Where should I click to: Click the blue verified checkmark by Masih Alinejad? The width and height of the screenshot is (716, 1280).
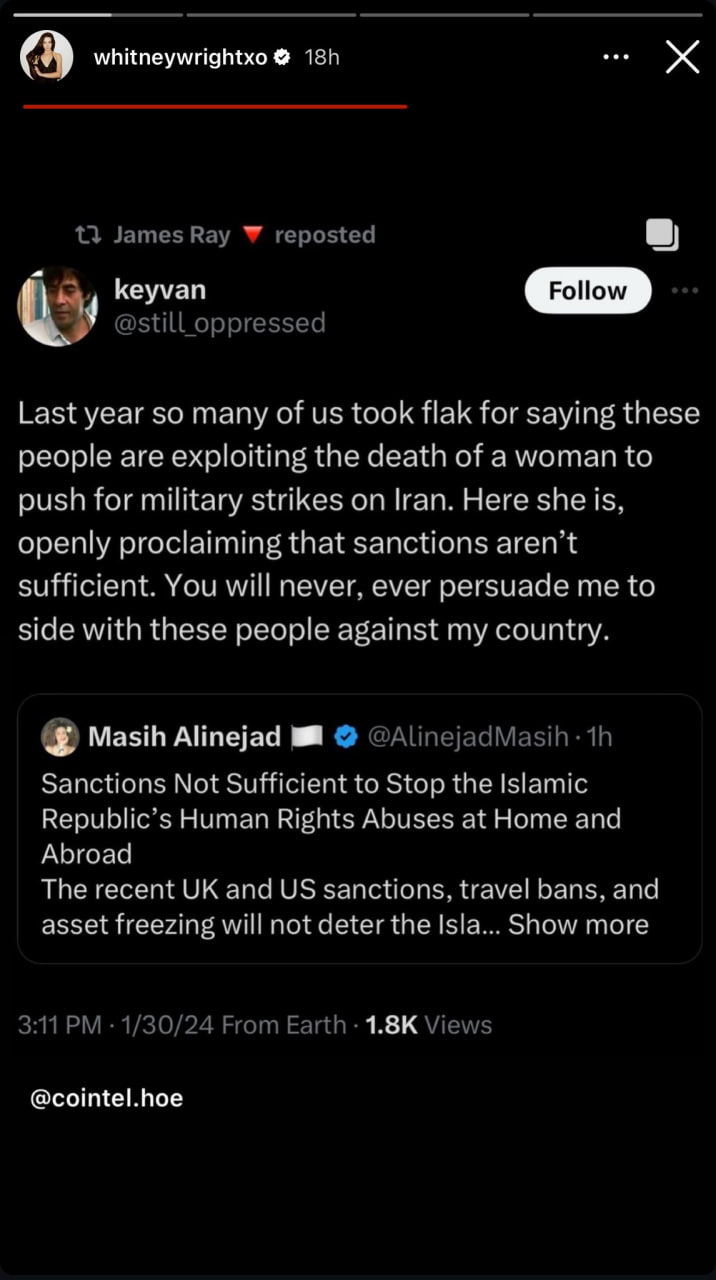345,738
